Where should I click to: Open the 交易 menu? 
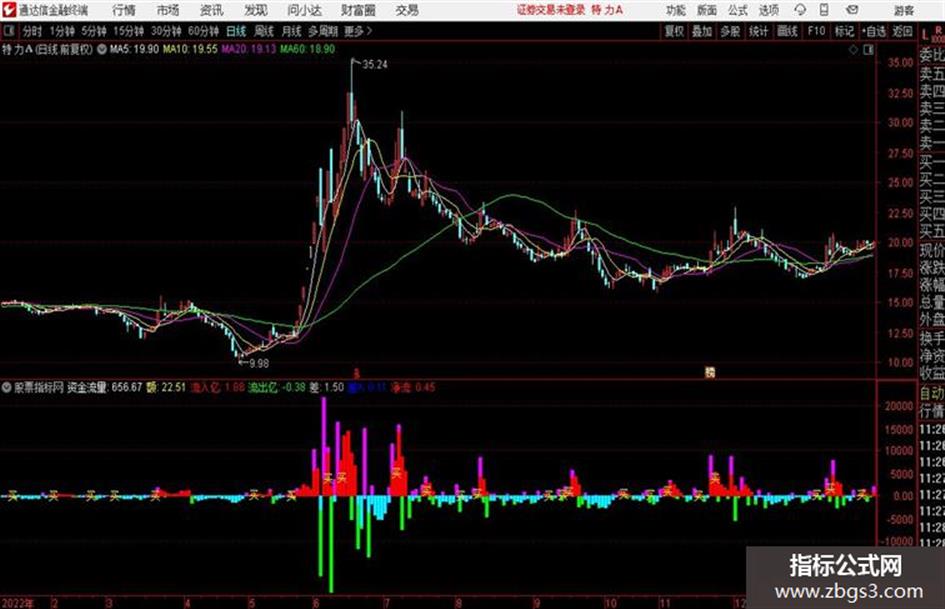(x=407, y=10)
